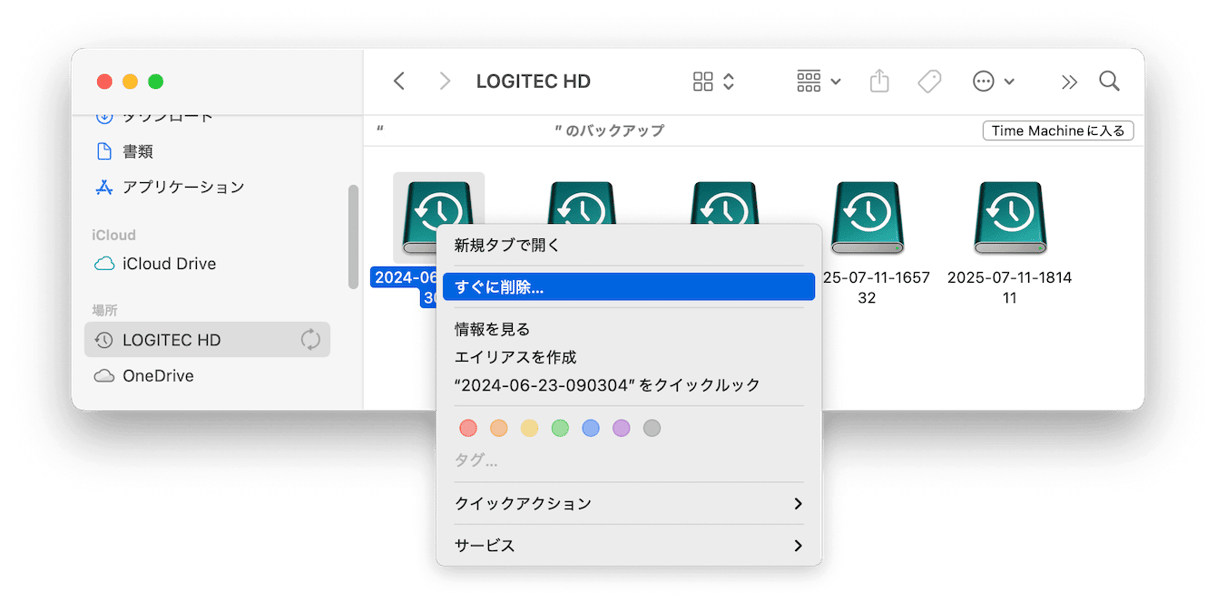Viewport: 1216px width, 600px height.
Task: Select 情報を見る in context menu
Action: (x=492, y=329)
